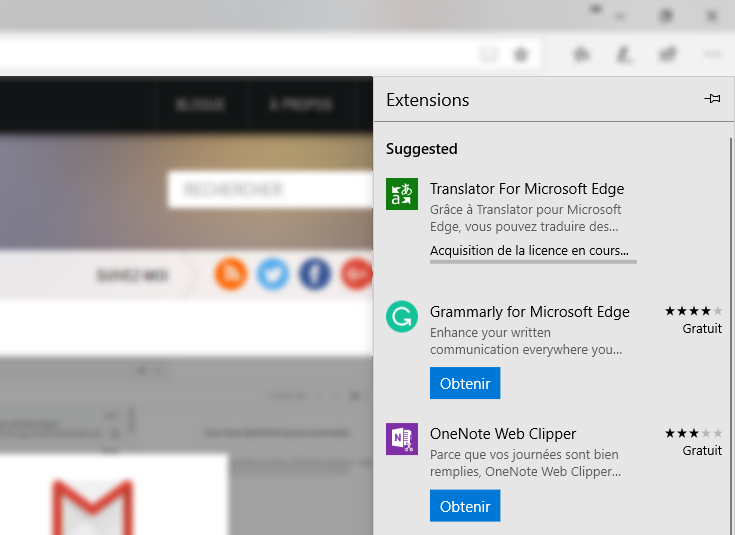Open OneNote Web Clipper title
Viewport: 735px width, 535px height.
[x=502, y=434]
